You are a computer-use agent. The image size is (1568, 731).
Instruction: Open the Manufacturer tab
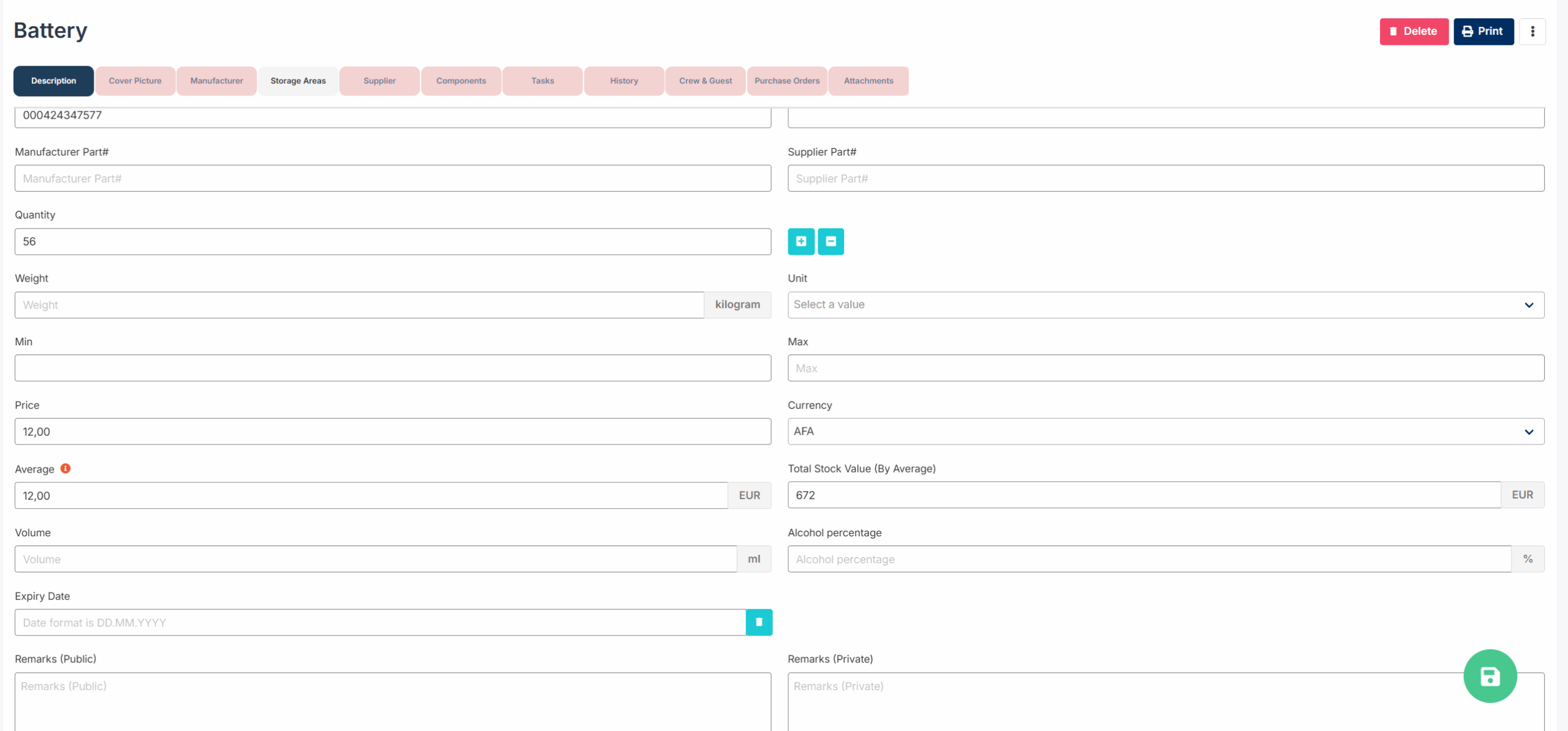pyautogui.click(x=217, y=81)
